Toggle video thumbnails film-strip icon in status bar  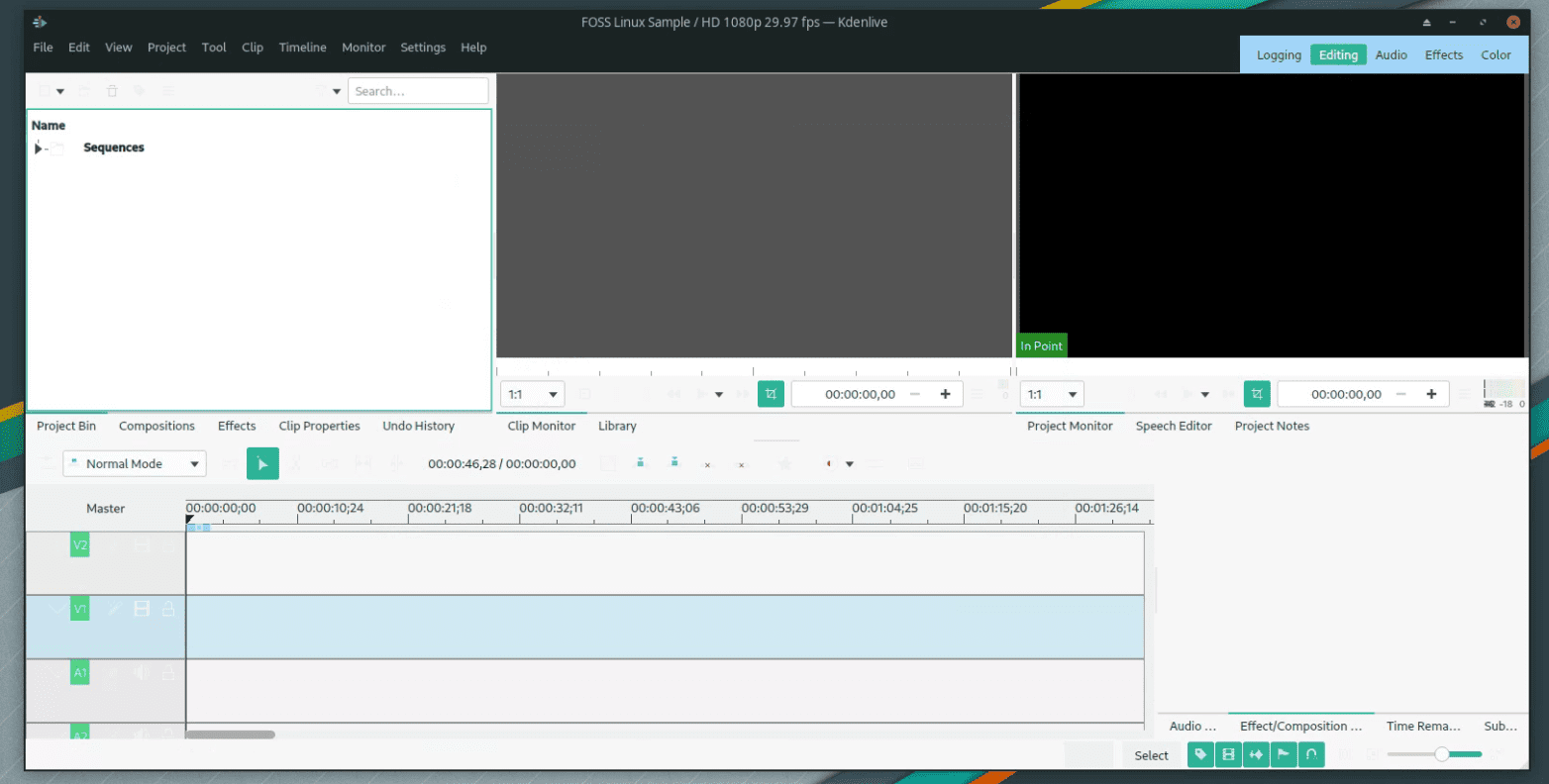(1228, 754)
